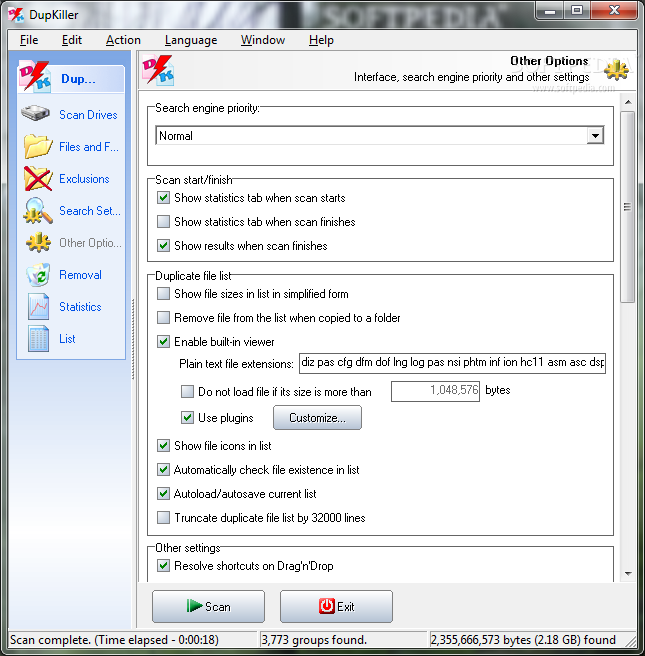
Task: Uncheck Show statistics tab when scan starts
Action: pos(163,197)
